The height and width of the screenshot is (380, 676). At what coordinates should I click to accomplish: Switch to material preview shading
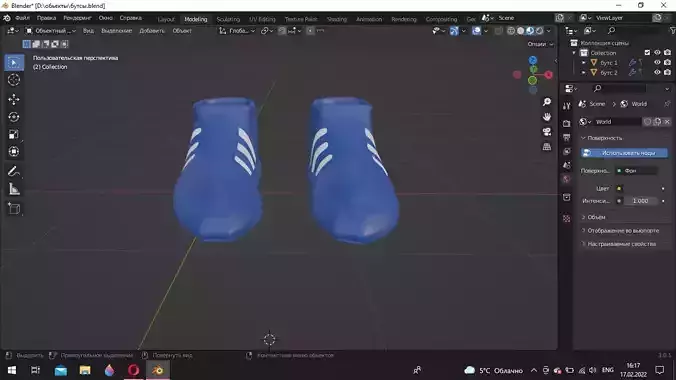point(530,31)
